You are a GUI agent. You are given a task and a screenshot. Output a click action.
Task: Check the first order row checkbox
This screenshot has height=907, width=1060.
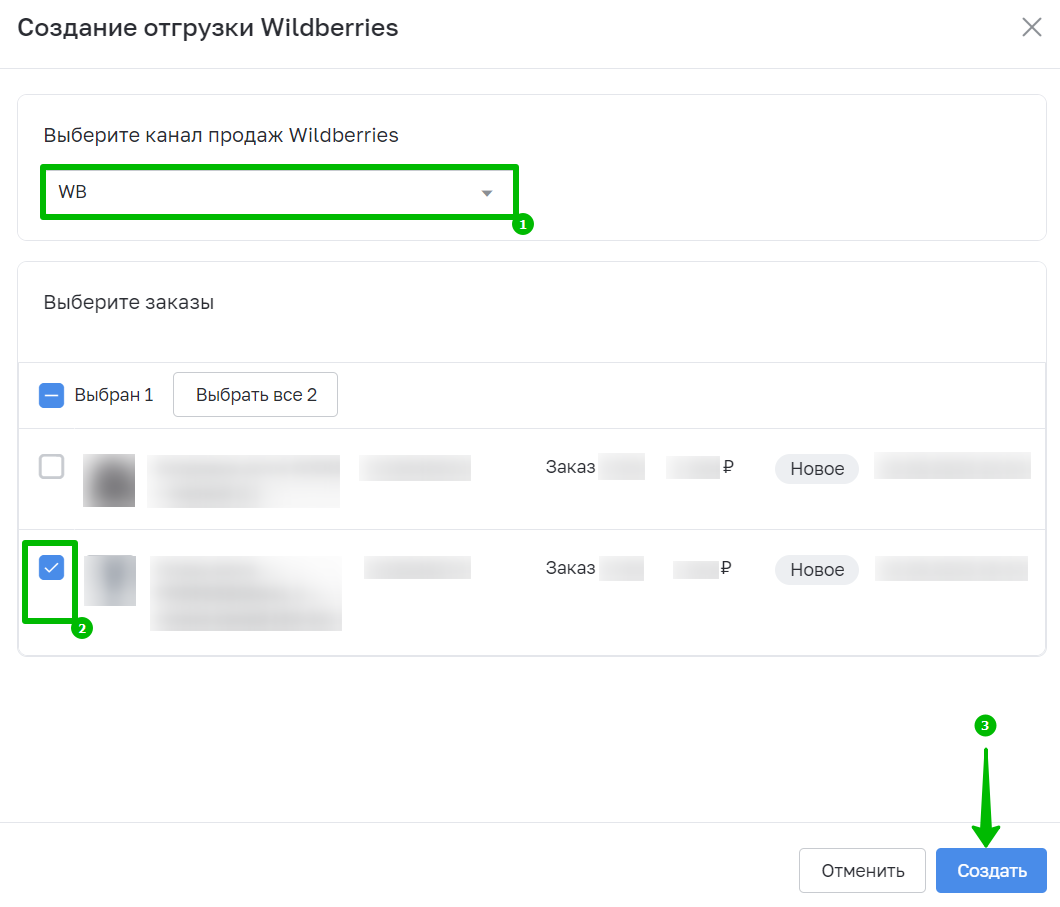tap(51, 466)
